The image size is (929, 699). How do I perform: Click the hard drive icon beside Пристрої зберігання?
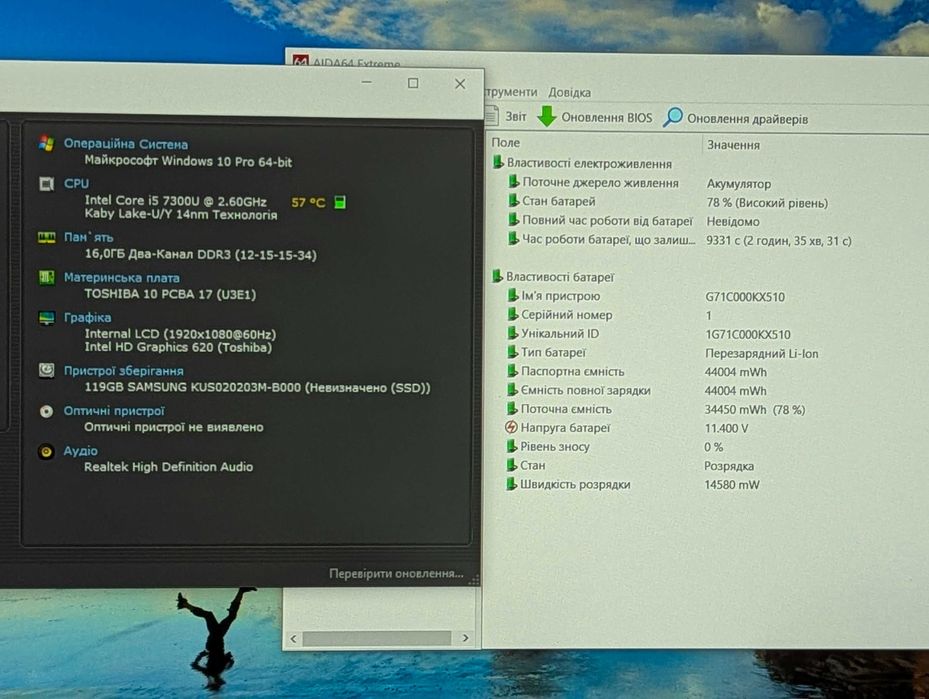(x=46, y=371)
